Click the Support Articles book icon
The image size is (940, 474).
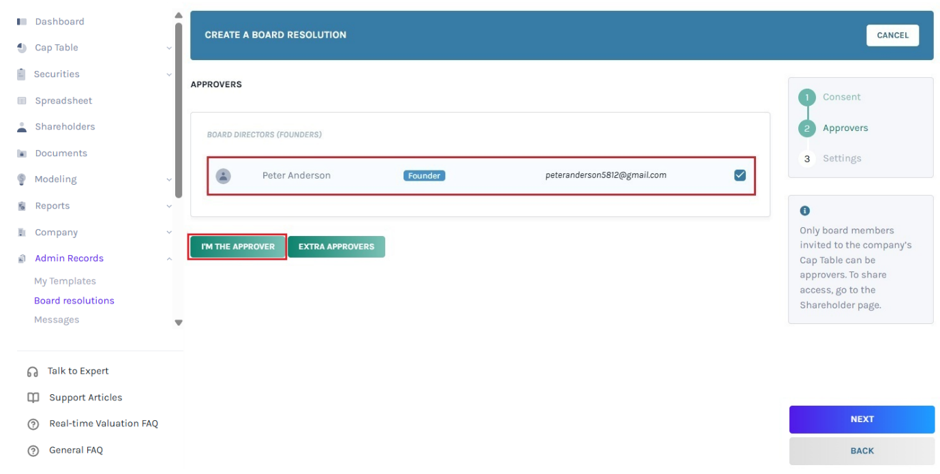[33, 398]
